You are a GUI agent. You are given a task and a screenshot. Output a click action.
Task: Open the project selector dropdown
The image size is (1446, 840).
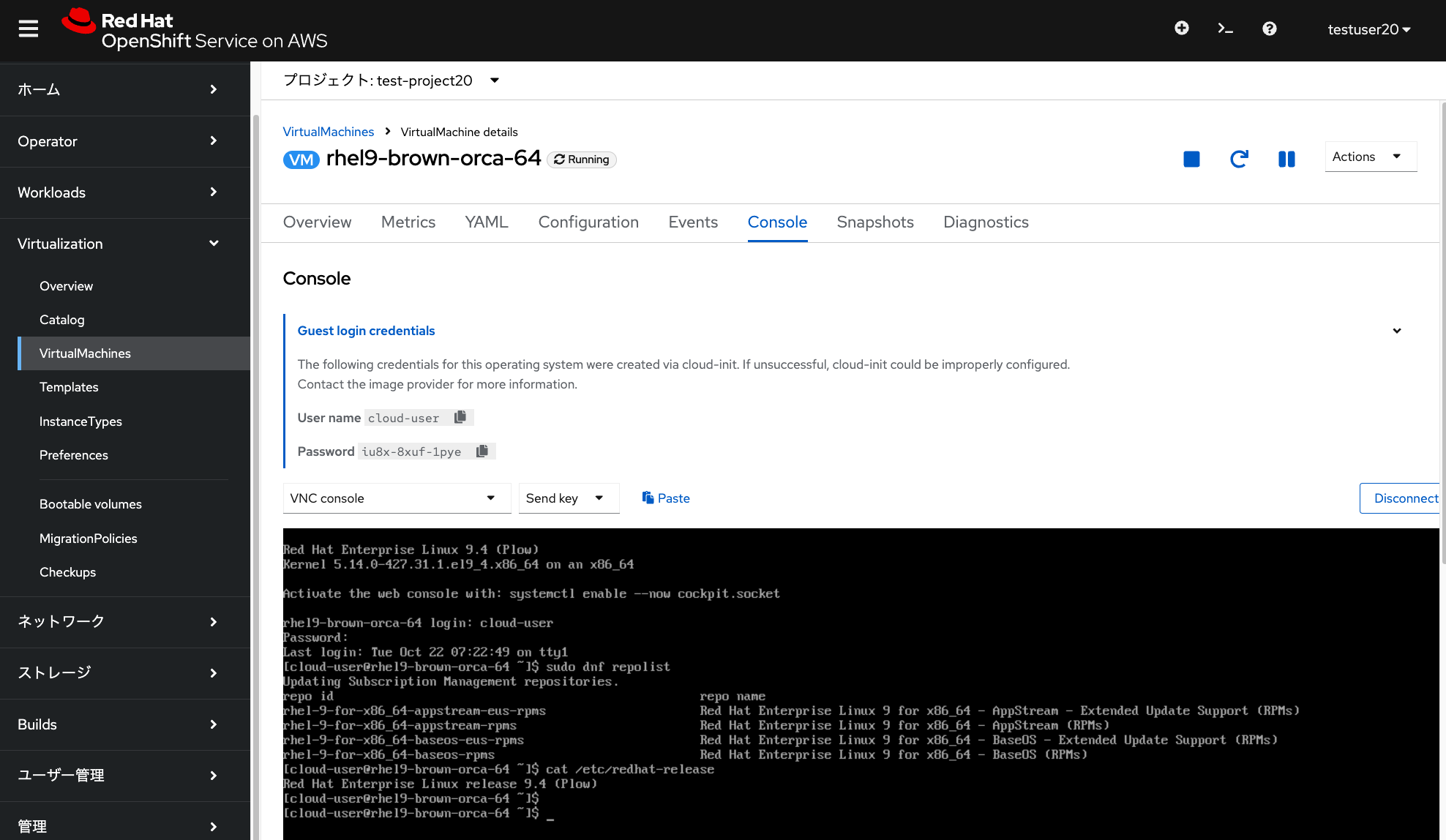click(x=392, y=80)
